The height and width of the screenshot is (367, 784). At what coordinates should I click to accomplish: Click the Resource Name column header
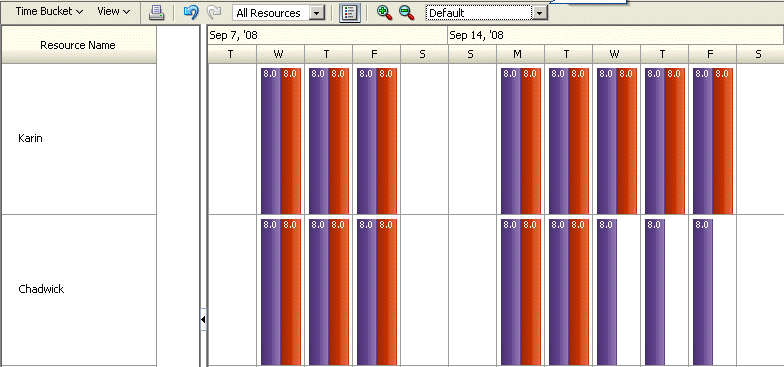click(78, 45)
